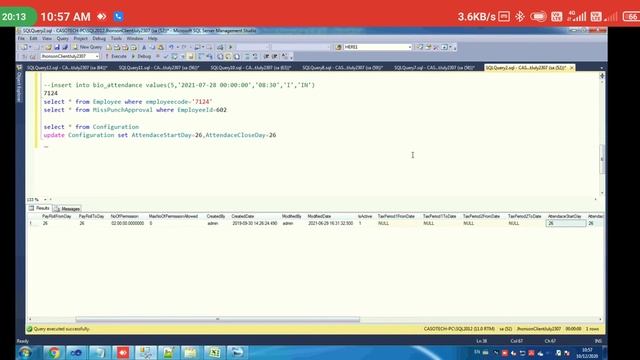Viewport: 640px width, 360px height.
Task: Open the Project menu
Action: click(80, 38)
